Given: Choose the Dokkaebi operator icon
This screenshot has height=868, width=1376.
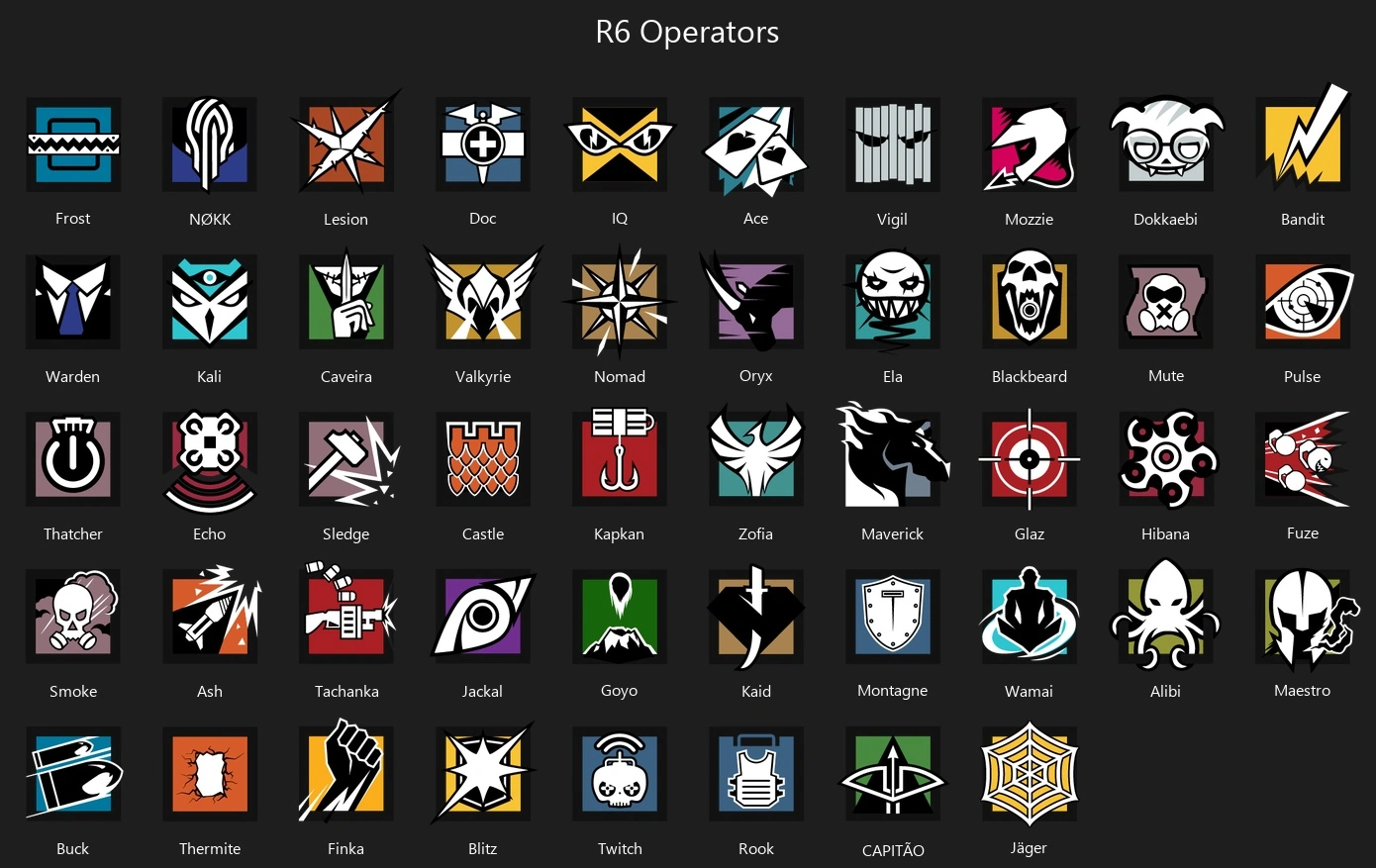Looking at the screenshot, I should 1166,145.
